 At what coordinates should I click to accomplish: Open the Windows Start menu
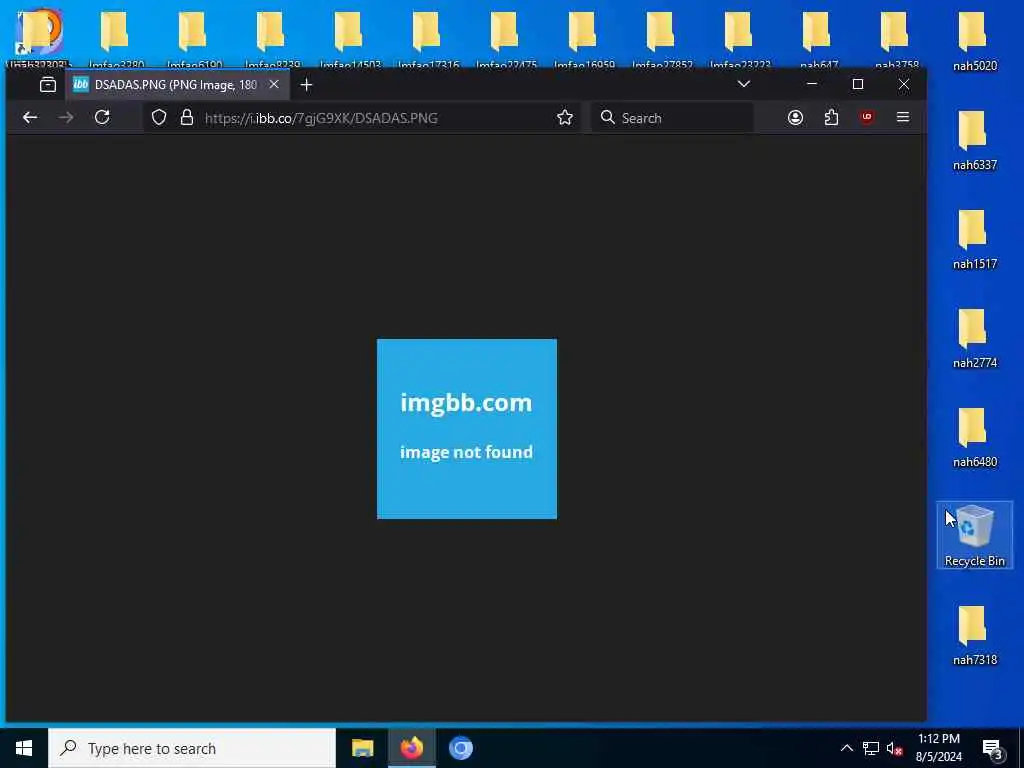(x=24, y=748)
